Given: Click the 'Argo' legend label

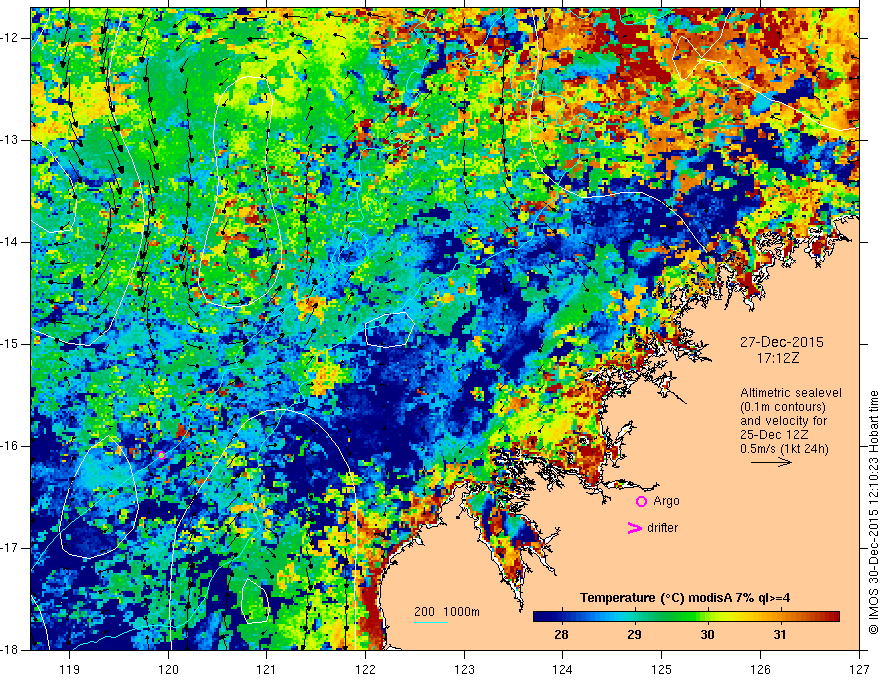Looking at the screenshot, I should (x=666, y=501).
